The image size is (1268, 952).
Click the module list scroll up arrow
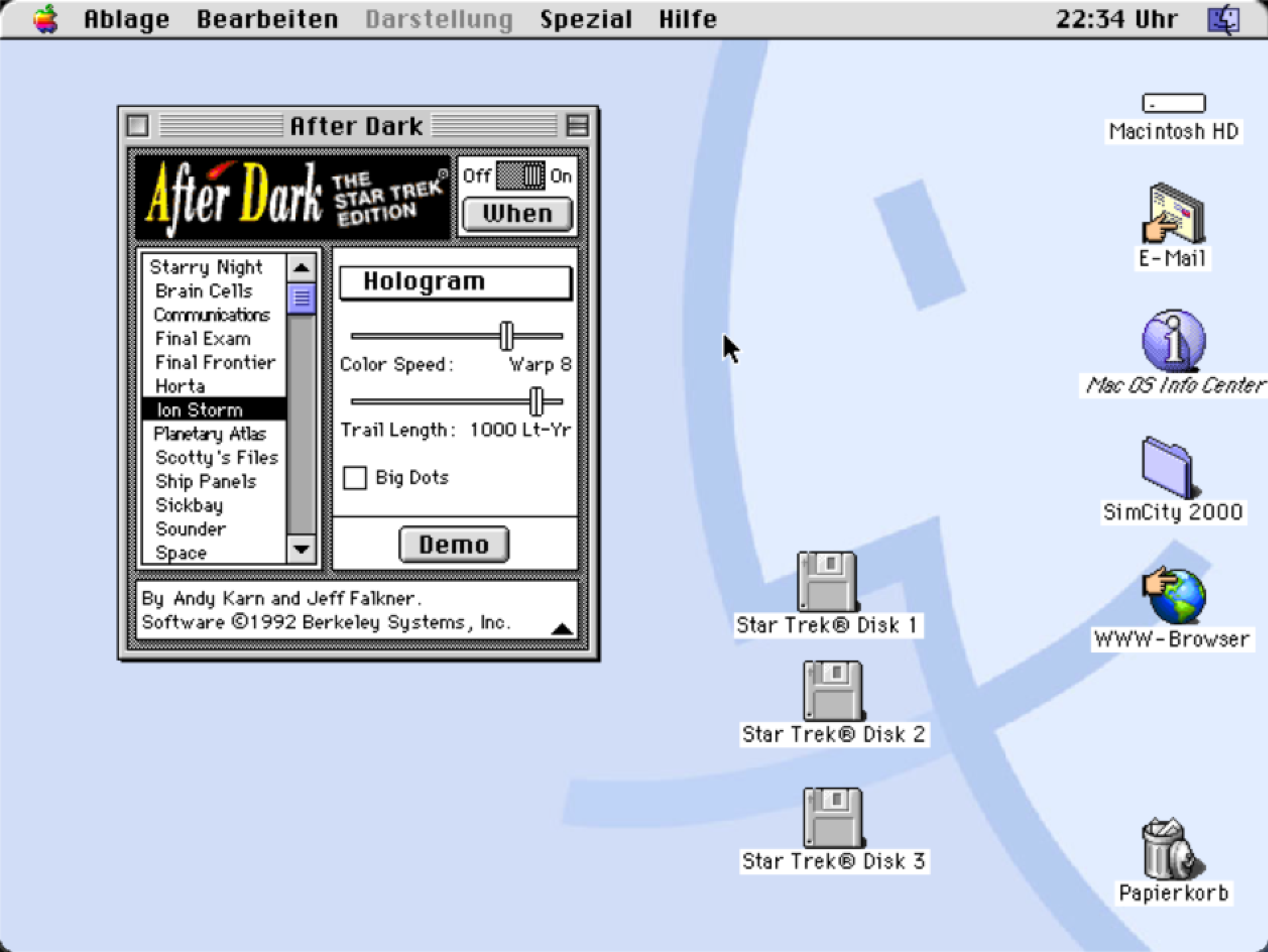(x=301, y=268)
